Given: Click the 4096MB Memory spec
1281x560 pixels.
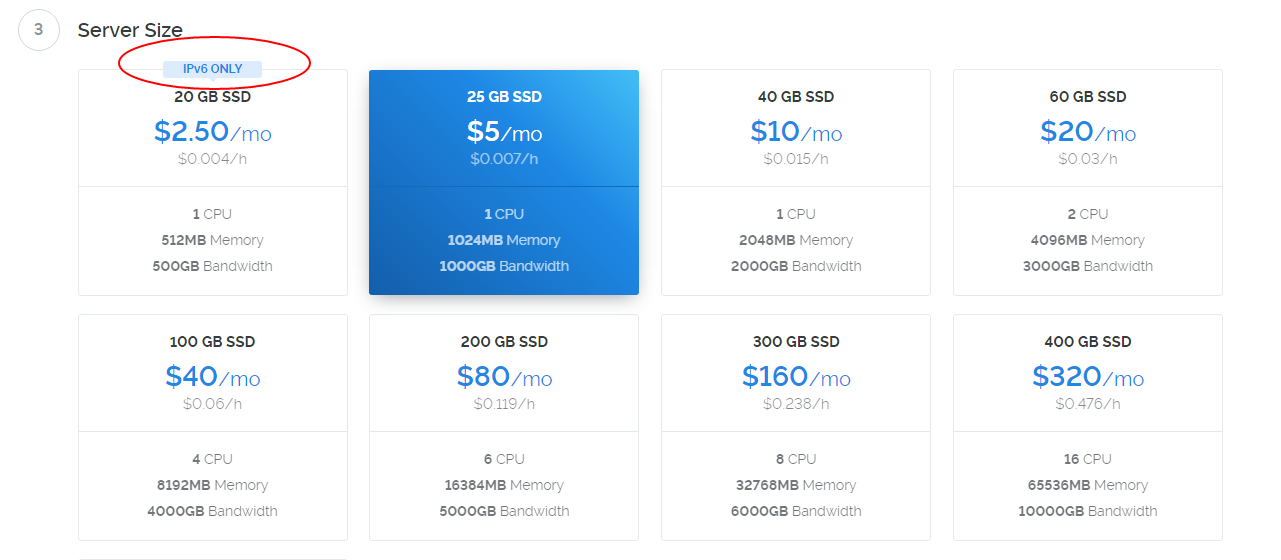Looking at the screenshot, I should click(1088, 240).
